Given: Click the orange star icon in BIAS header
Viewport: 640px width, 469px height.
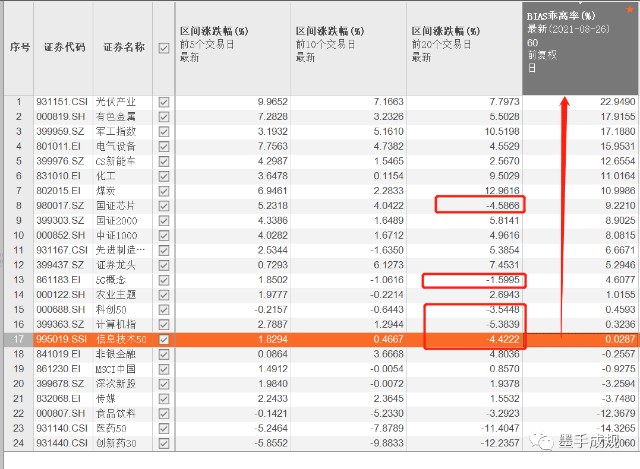Looking at the screenshot, I should tap(630, 9).
